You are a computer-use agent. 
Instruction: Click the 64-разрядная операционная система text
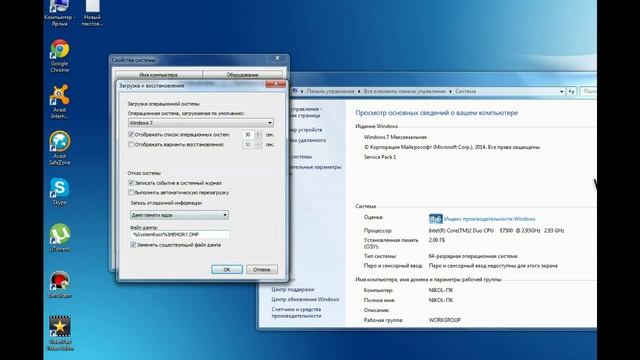pos(473,256)
